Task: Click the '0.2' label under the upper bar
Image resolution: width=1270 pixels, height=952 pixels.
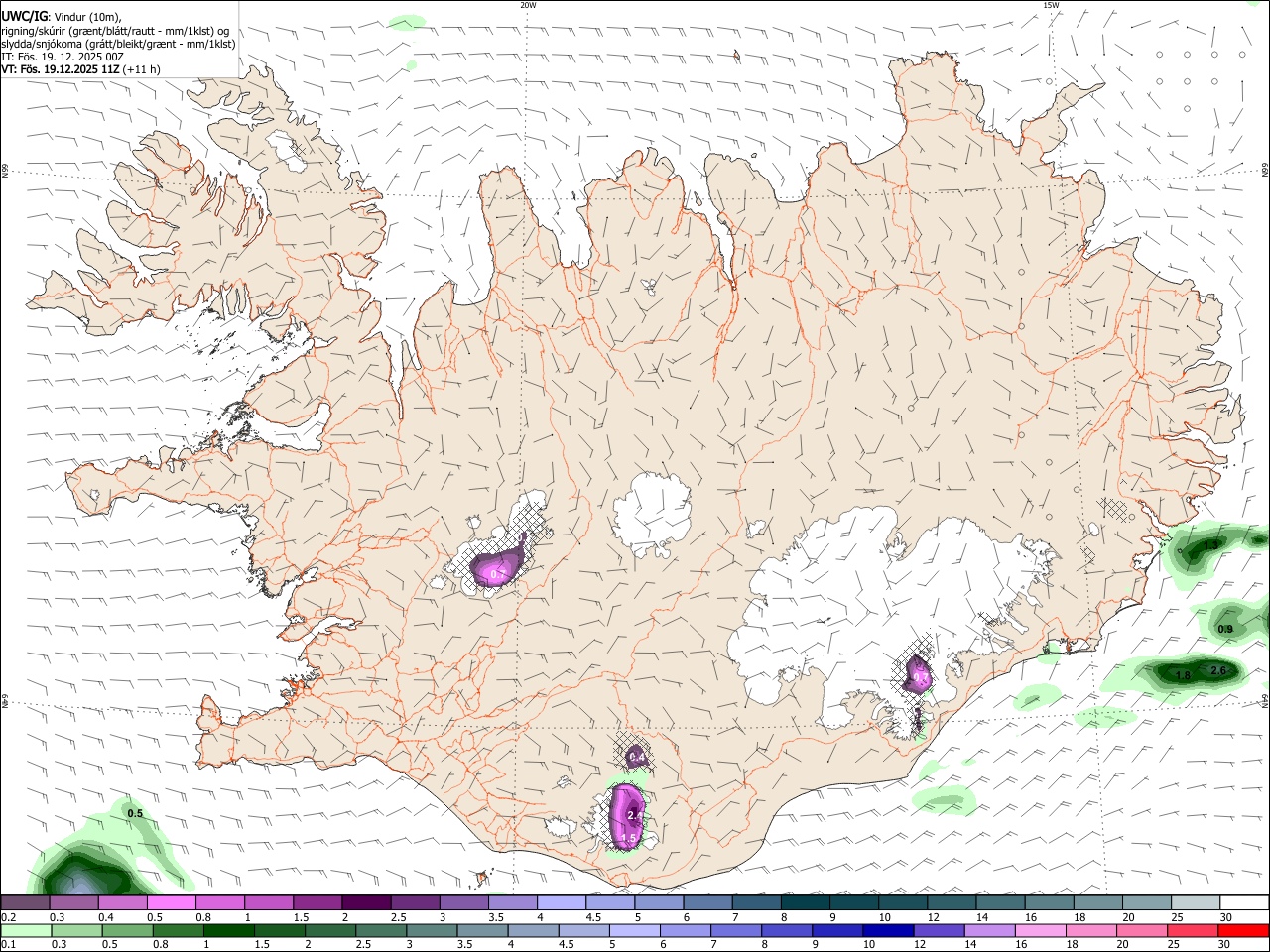Action: pos(9,917)
